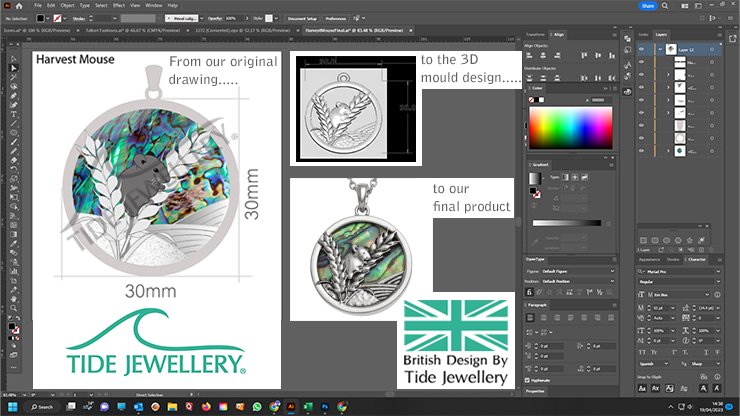Screen dimensions: 740x416
Task: Open the Layers panel menu icon
Action: pyautogui.click(x=719, y=34)
